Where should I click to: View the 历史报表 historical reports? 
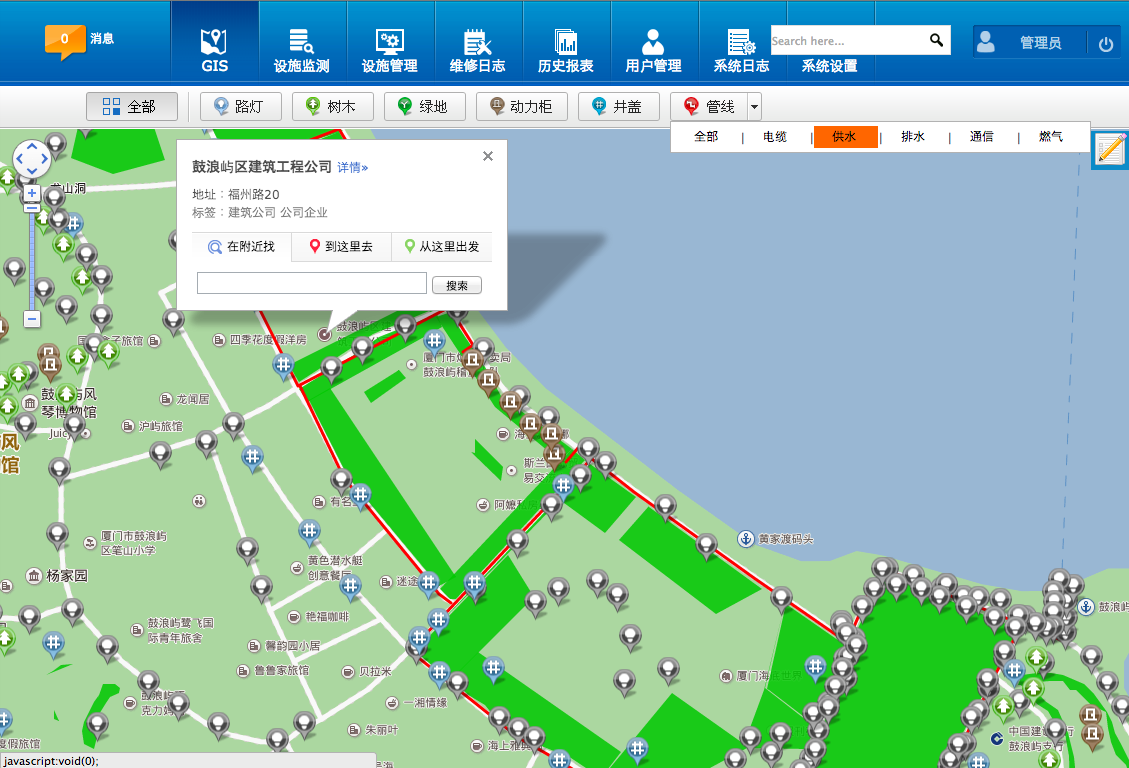tap(566, 40)
